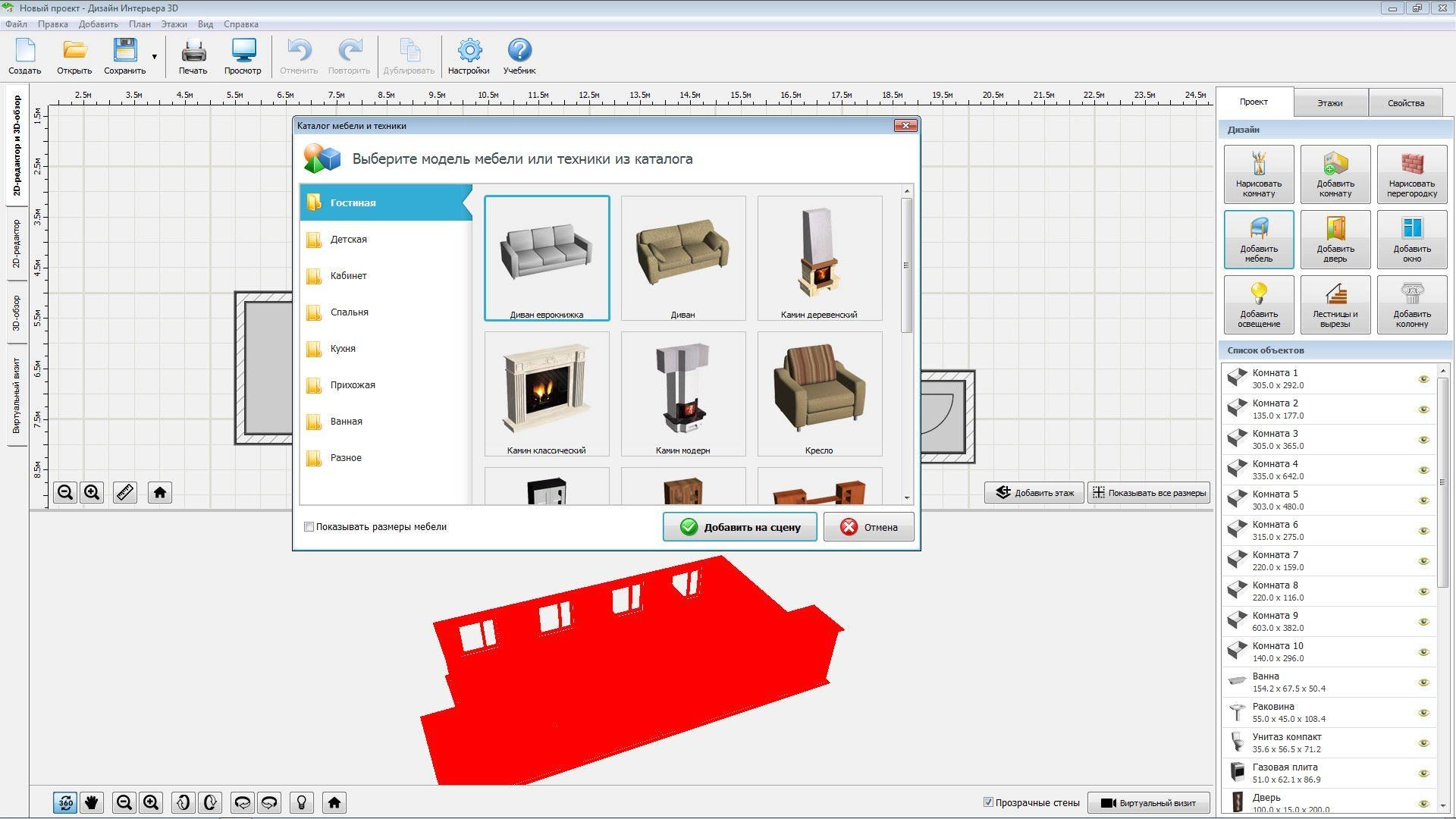1456x819 pixels.
Task: Select Комната 5 in object list
Action: (x=1329, y=500)
